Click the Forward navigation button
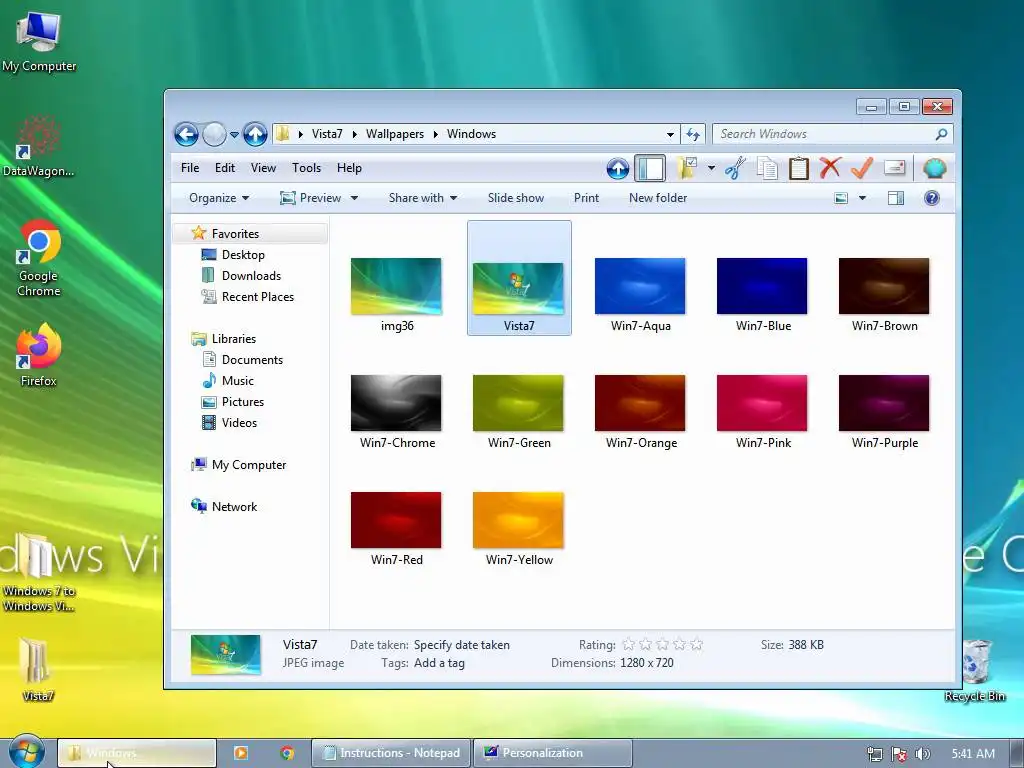 pos(214,135)
